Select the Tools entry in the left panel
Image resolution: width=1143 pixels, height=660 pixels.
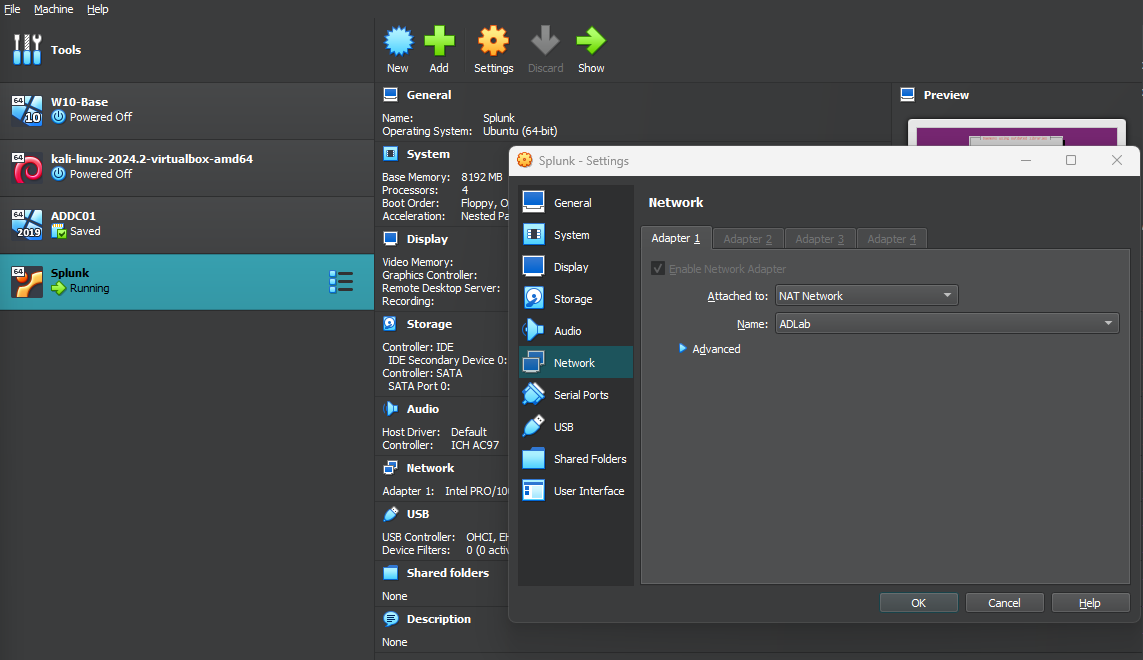(187, 50)
